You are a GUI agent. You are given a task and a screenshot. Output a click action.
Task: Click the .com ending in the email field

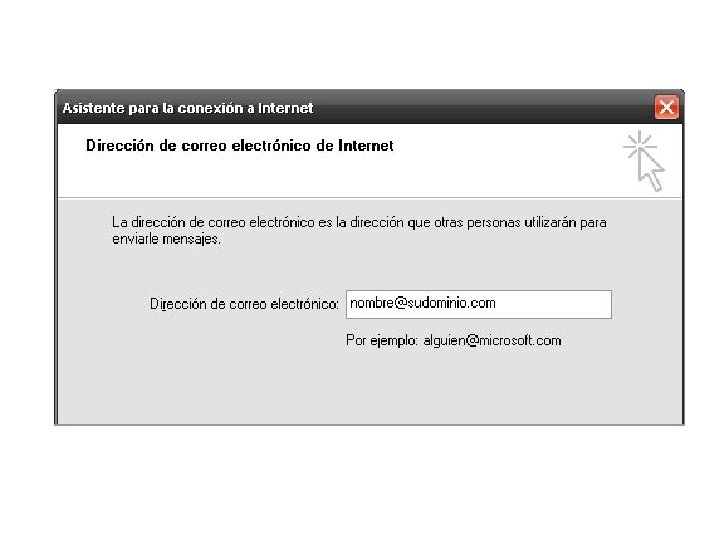pos(482,303)
